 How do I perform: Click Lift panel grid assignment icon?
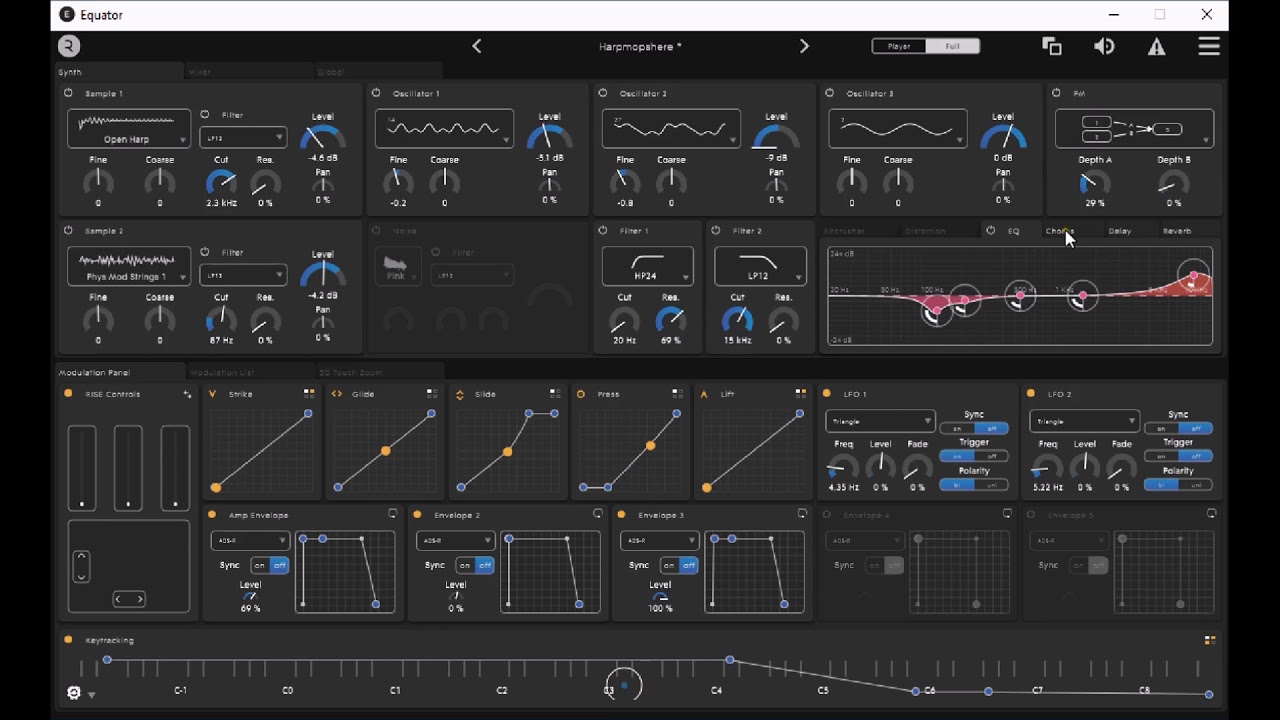coord(800,394)
